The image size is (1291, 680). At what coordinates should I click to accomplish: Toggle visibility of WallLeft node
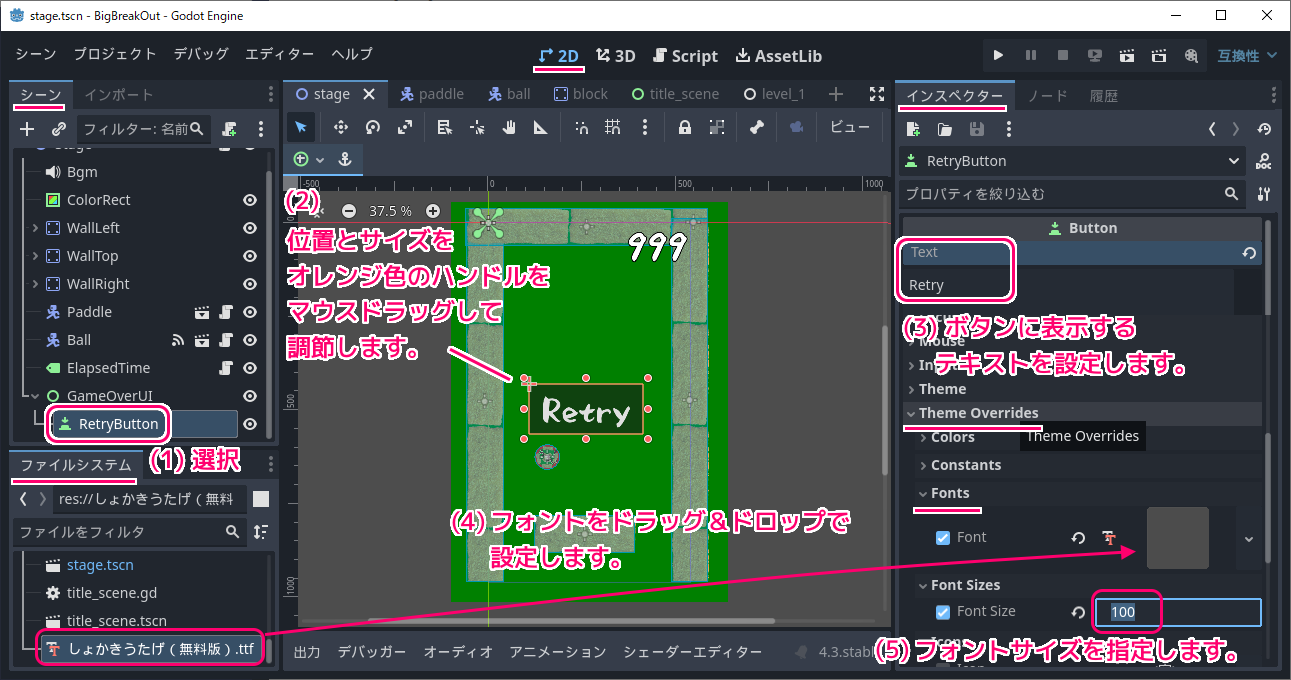[250, 228]
